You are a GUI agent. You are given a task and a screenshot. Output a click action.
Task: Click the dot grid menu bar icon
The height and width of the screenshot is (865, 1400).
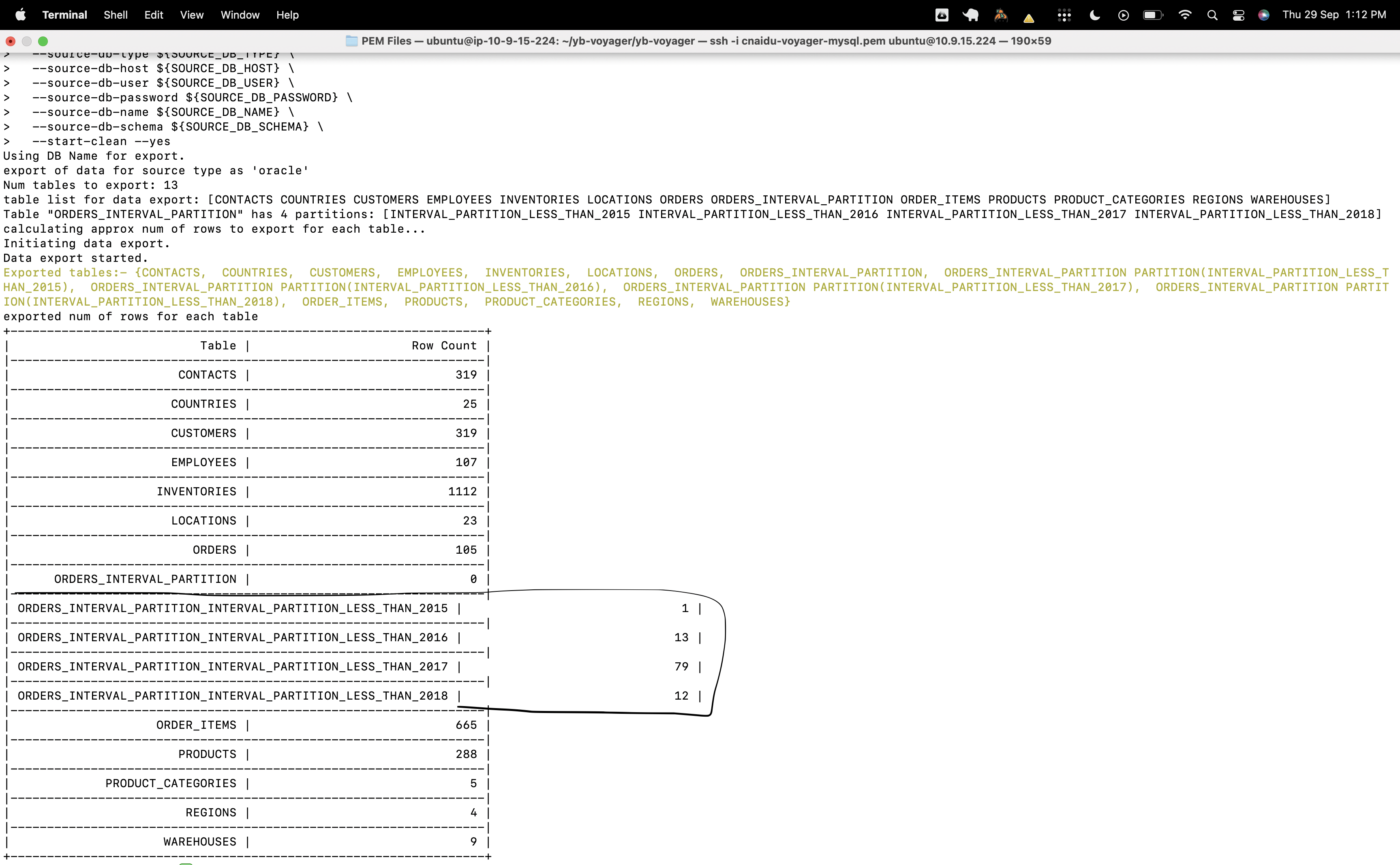coord(1064,15)
